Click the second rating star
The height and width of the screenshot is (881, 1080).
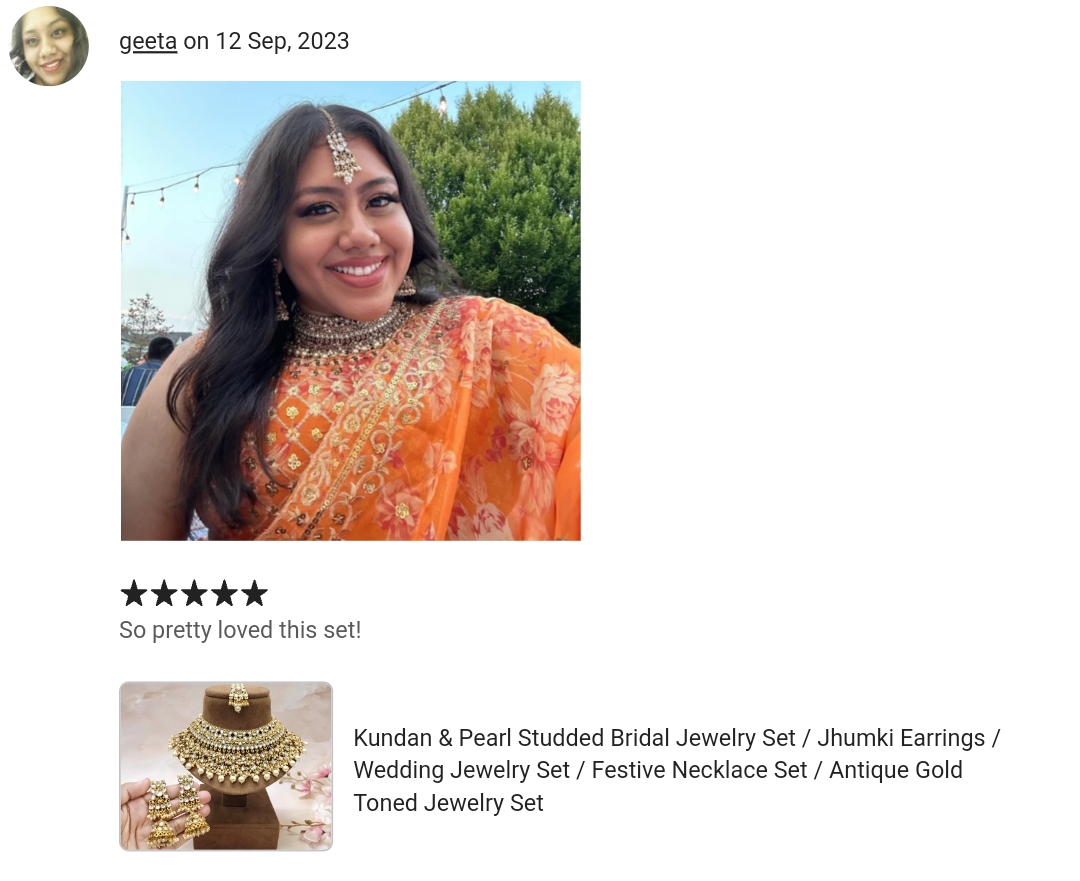pos(164,593)
